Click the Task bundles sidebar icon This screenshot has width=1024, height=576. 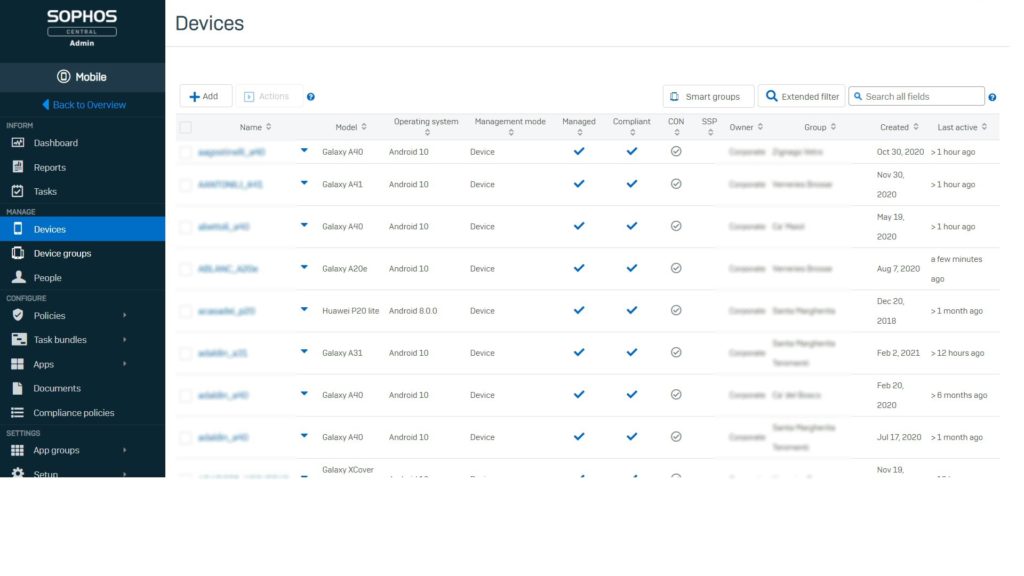[x=19, y=340]
